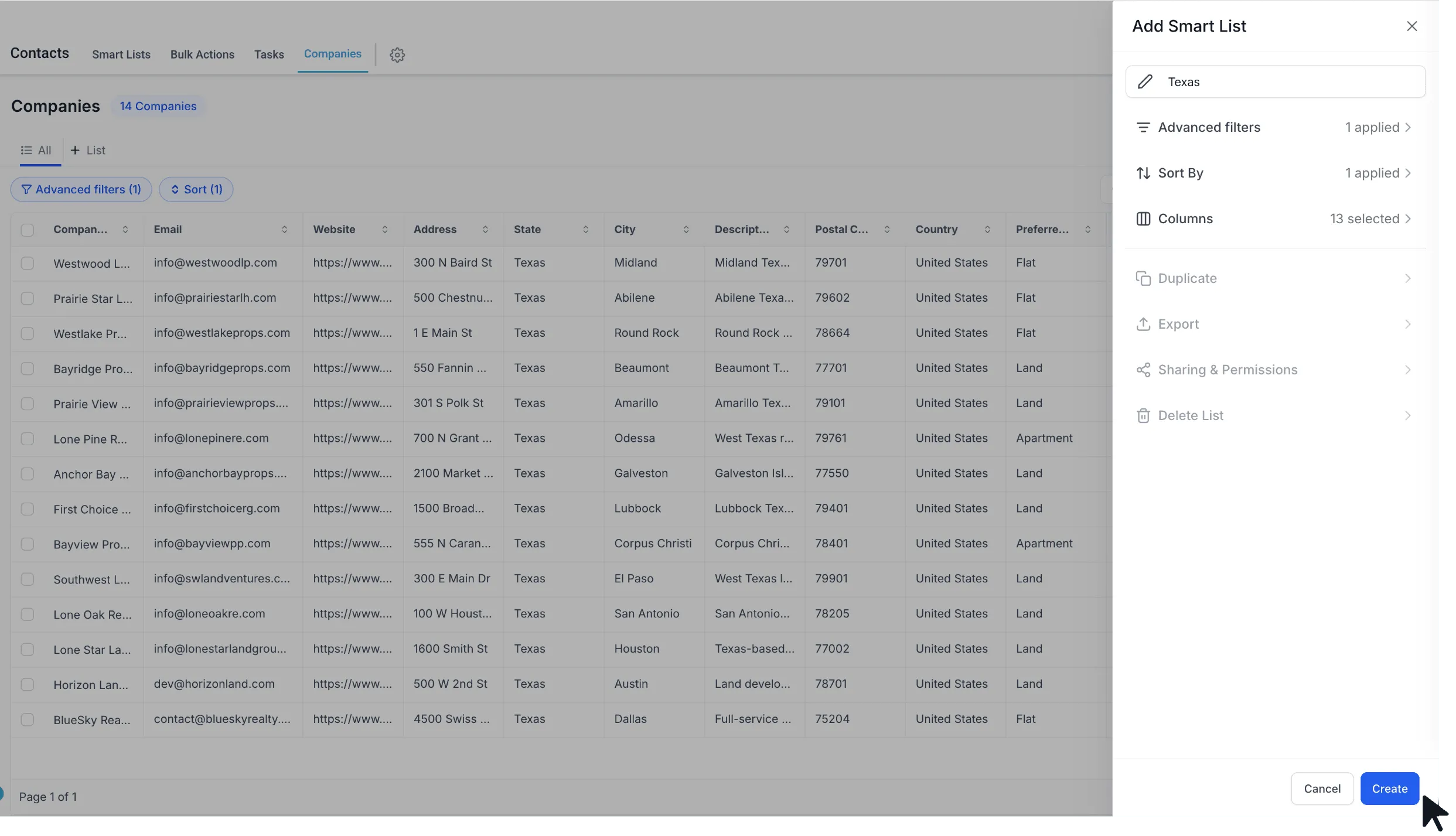Click the Duplicate icon

coord(1143,278)
